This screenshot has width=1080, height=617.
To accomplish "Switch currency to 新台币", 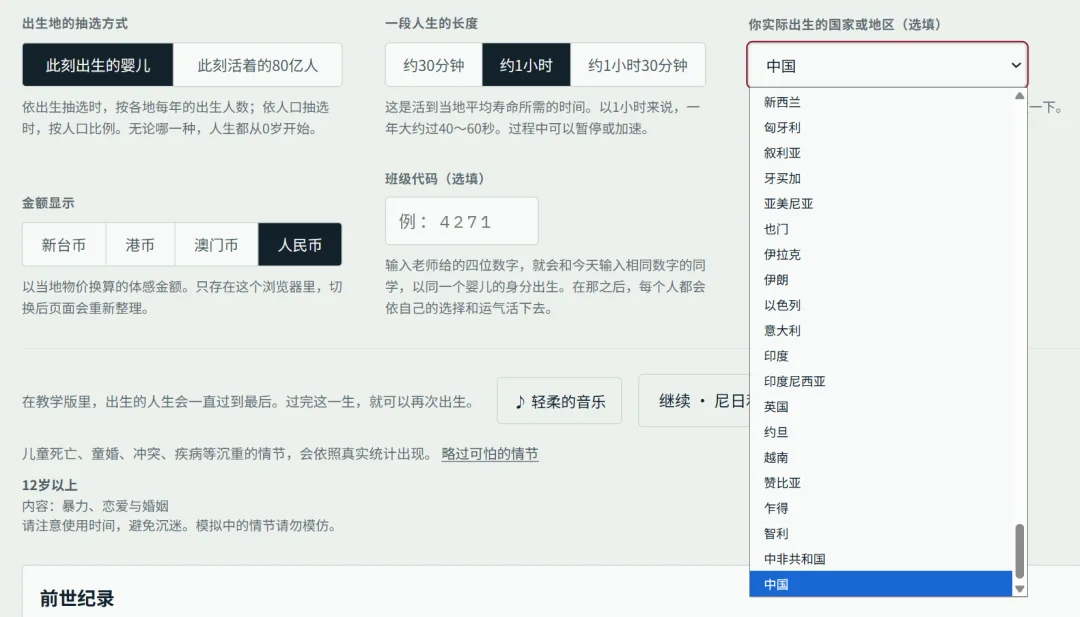I will click(64, 244).
